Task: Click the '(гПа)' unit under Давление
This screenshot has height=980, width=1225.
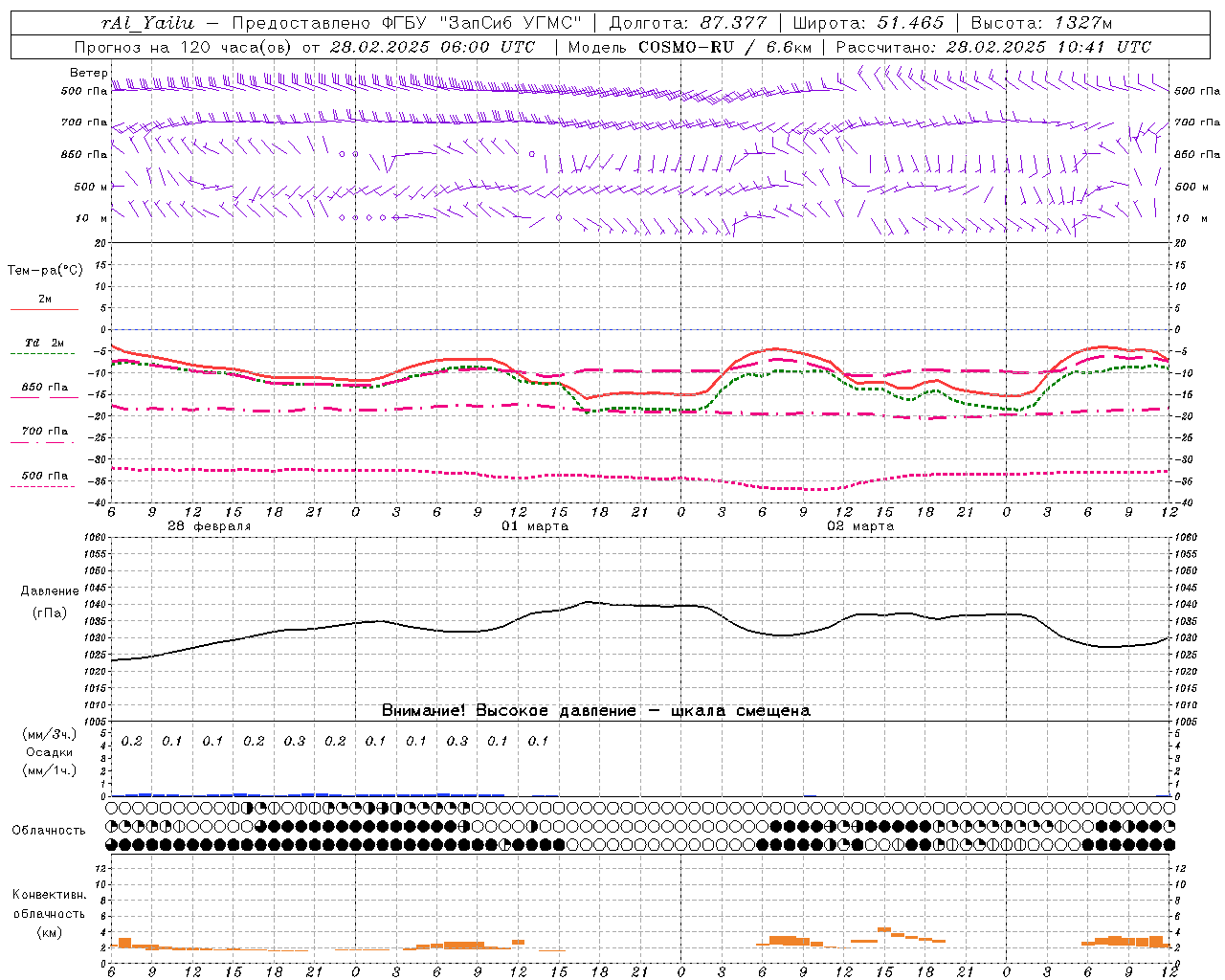Action: click(x=50, y=613)
